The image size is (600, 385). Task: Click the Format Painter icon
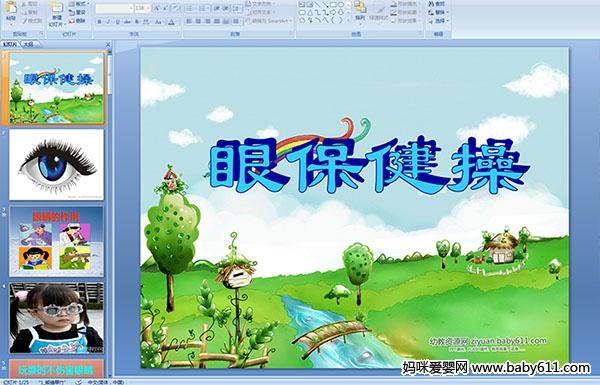coord(32,21)
